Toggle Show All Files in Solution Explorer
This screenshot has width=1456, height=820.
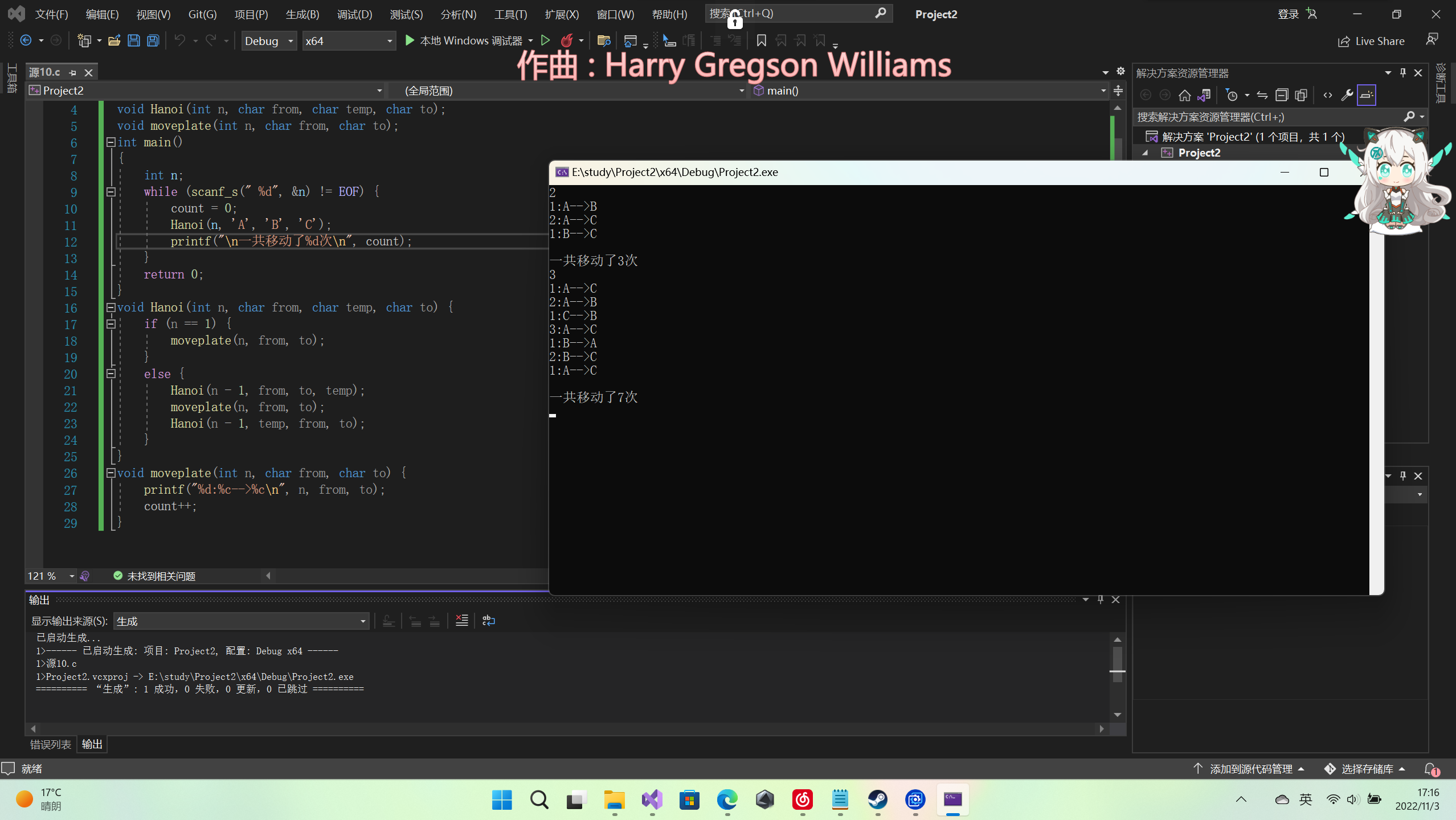click(x=1301, y=95)
